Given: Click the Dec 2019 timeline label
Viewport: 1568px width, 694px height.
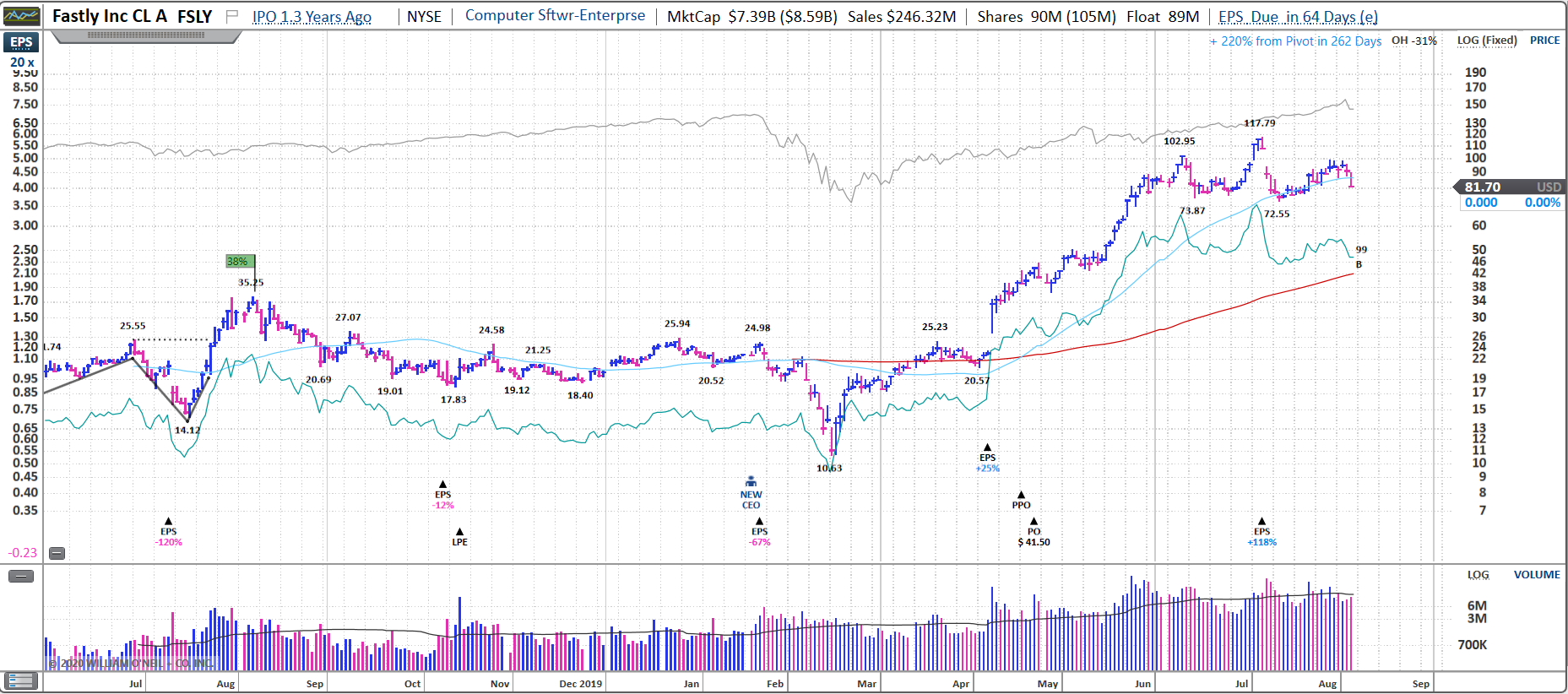Looking at the screenshot, I should 580,684.
